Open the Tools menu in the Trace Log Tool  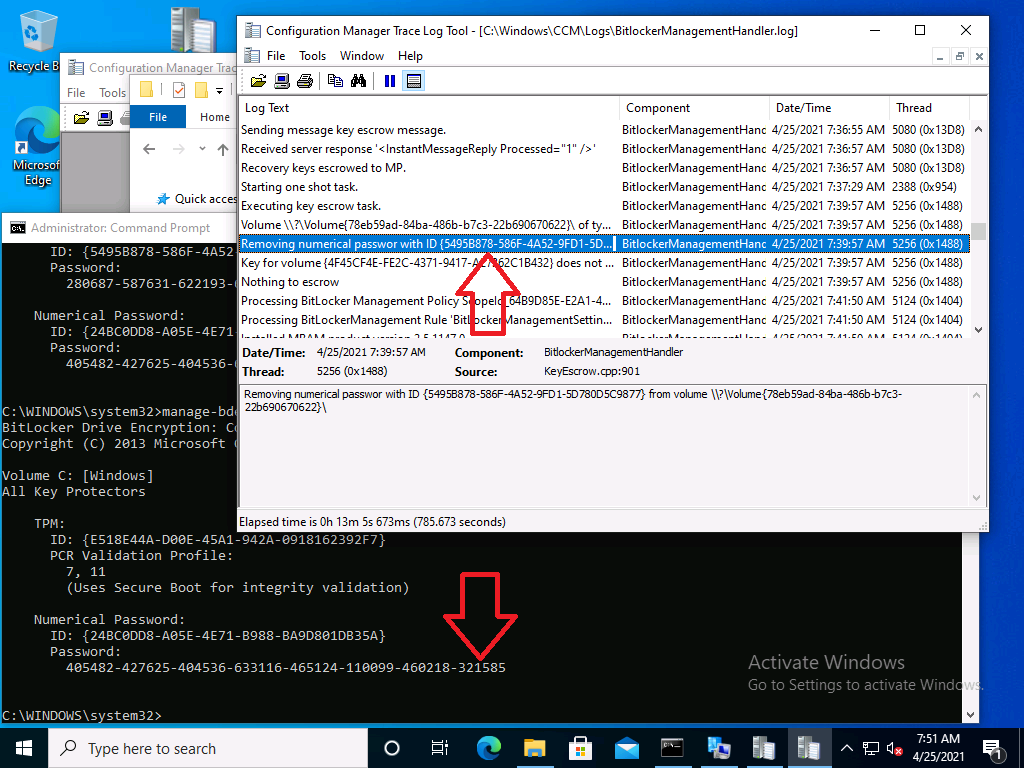[312, 56]
